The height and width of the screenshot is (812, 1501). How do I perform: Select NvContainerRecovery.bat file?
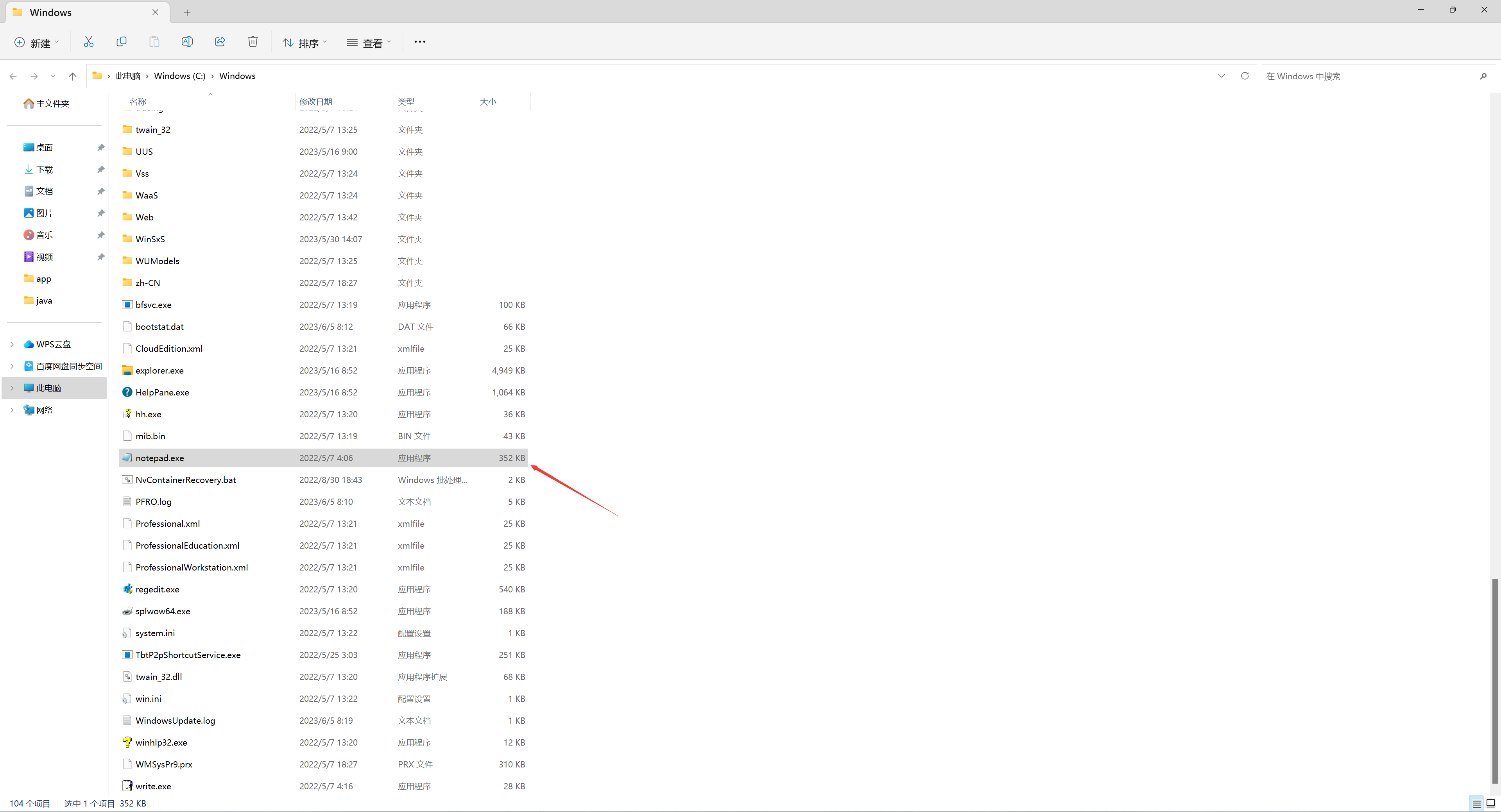[x=323, y=480]
